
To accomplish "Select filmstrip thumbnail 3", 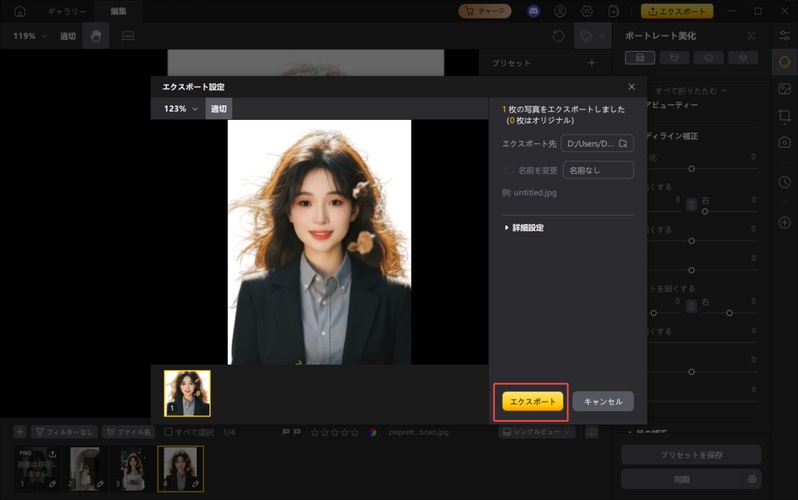I will tap(132, 468).
